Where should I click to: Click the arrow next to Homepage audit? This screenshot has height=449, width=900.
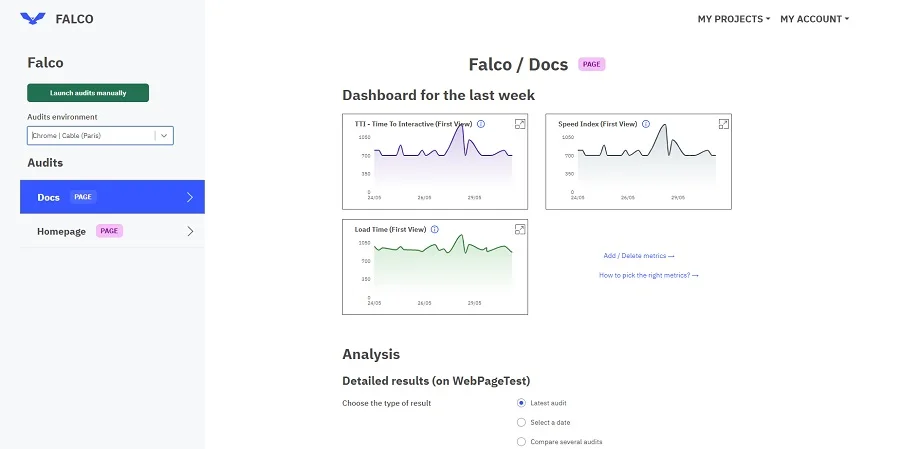(190, 231)
